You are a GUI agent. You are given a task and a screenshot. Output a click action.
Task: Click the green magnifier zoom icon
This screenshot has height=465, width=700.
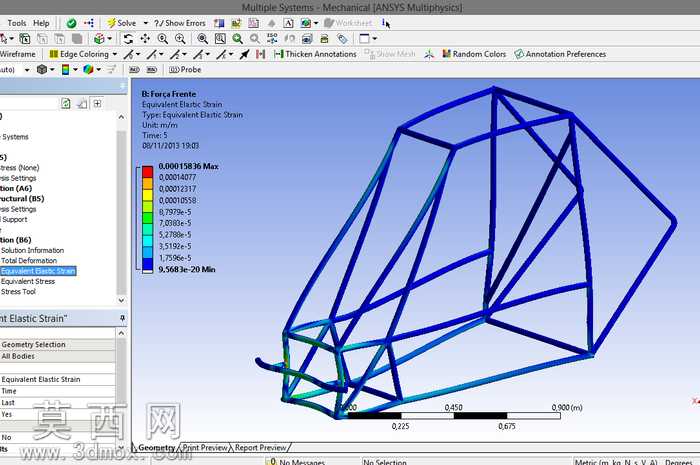[x=238, y=39]
